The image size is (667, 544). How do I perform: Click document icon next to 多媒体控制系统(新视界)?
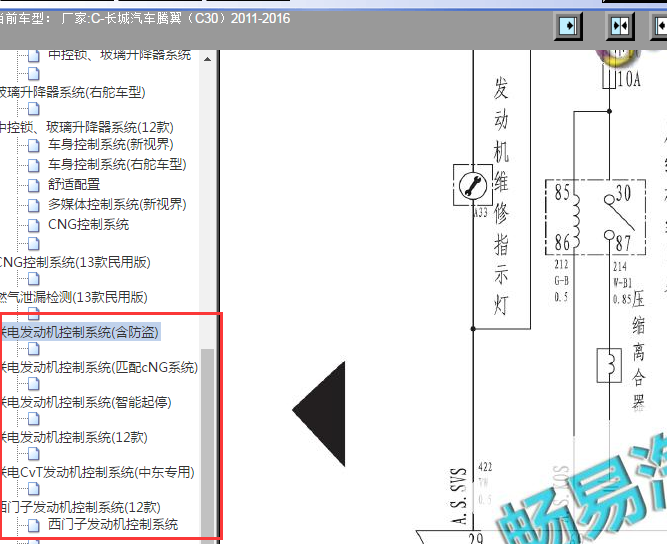pyautogui.click(x=34, y=205)
